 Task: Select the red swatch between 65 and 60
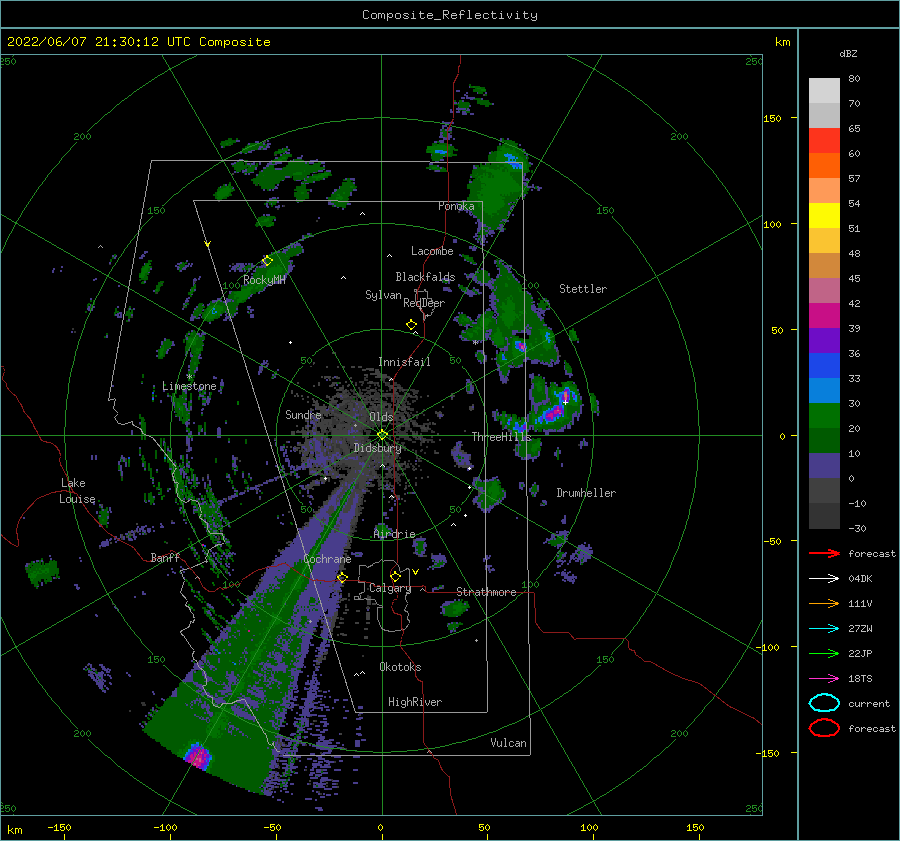pos(824,141)
